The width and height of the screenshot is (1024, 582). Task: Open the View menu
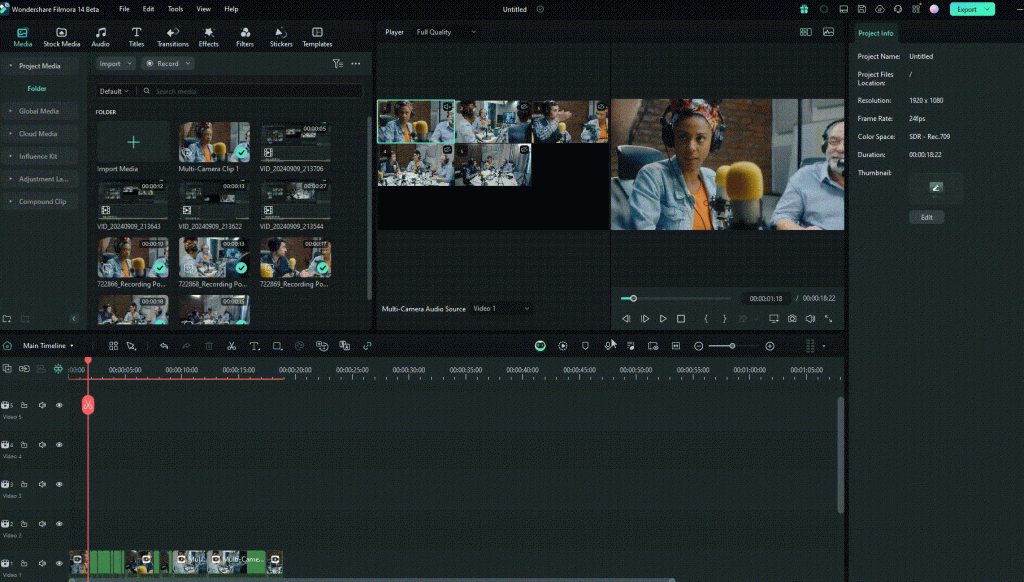click(204, 9)
